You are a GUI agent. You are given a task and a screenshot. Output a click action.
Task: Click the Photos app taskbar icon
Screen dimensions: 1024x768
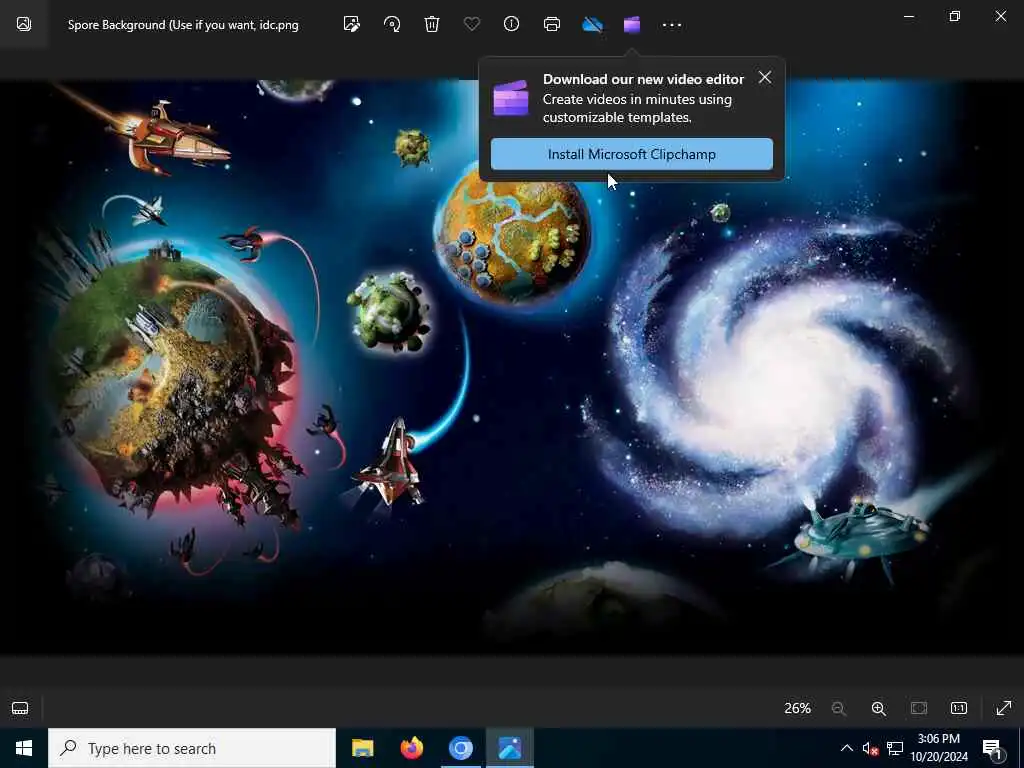510,748
